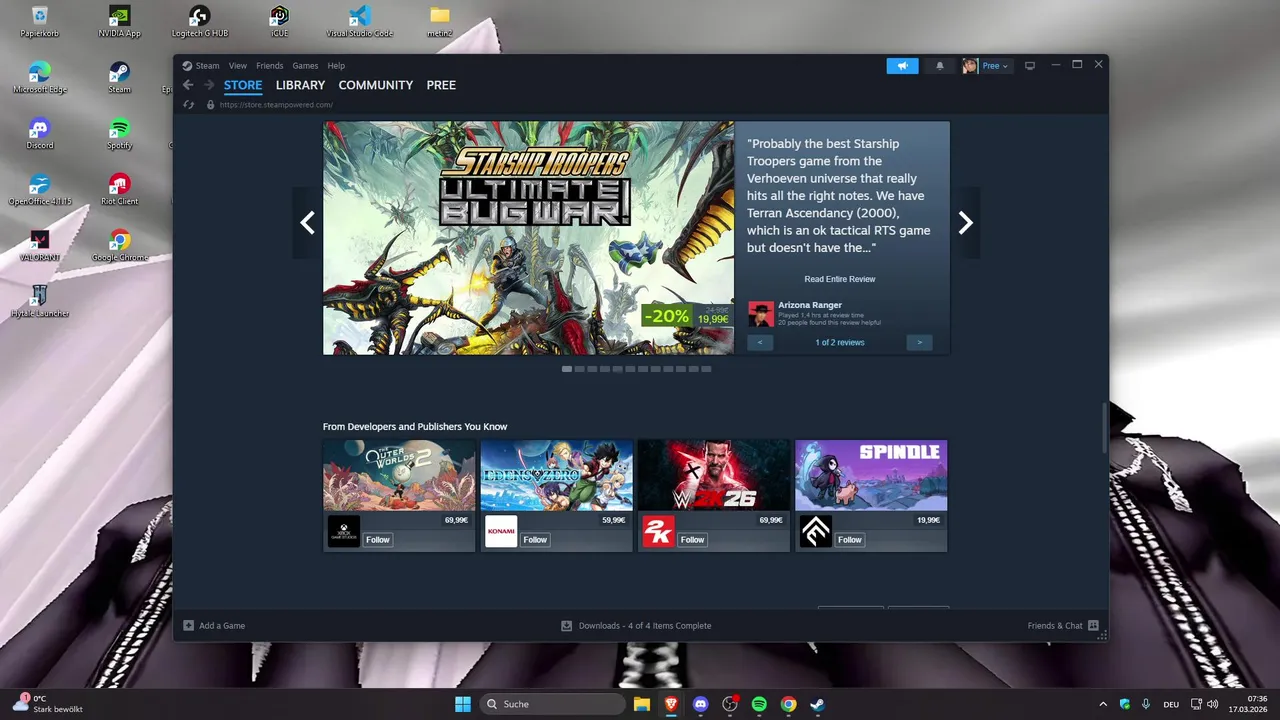Click Read Entire Review link
This screenshot has width=1280, height=720.
click(x=840, y=279)
